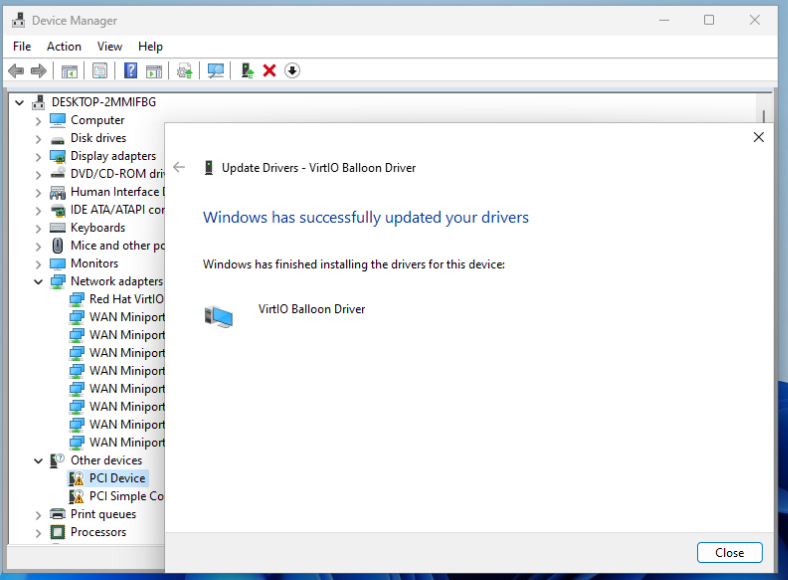Image resolution: width=788 pixels, height=580 pixels.
Task: Expand the Print queues category
Action: tap(38, 515)
